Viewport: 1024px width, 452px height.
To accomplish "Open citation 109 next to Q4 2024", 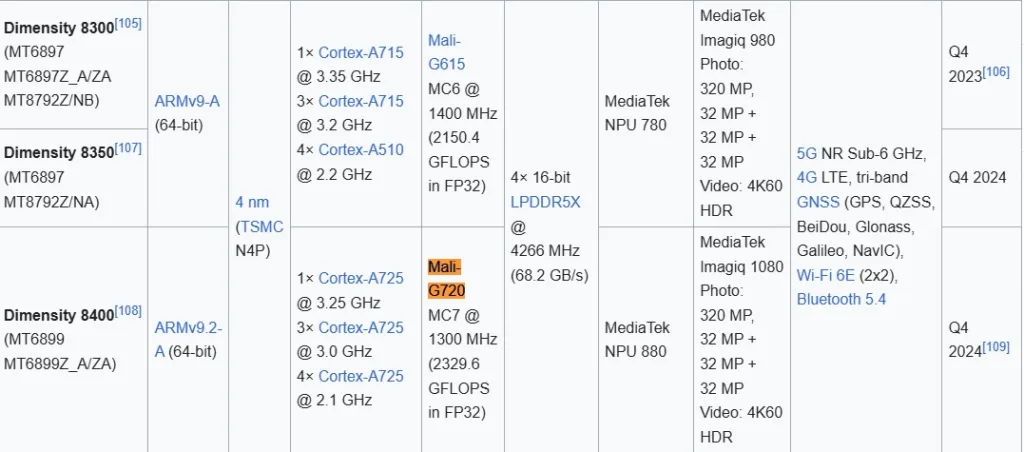I will coord(996,347).
